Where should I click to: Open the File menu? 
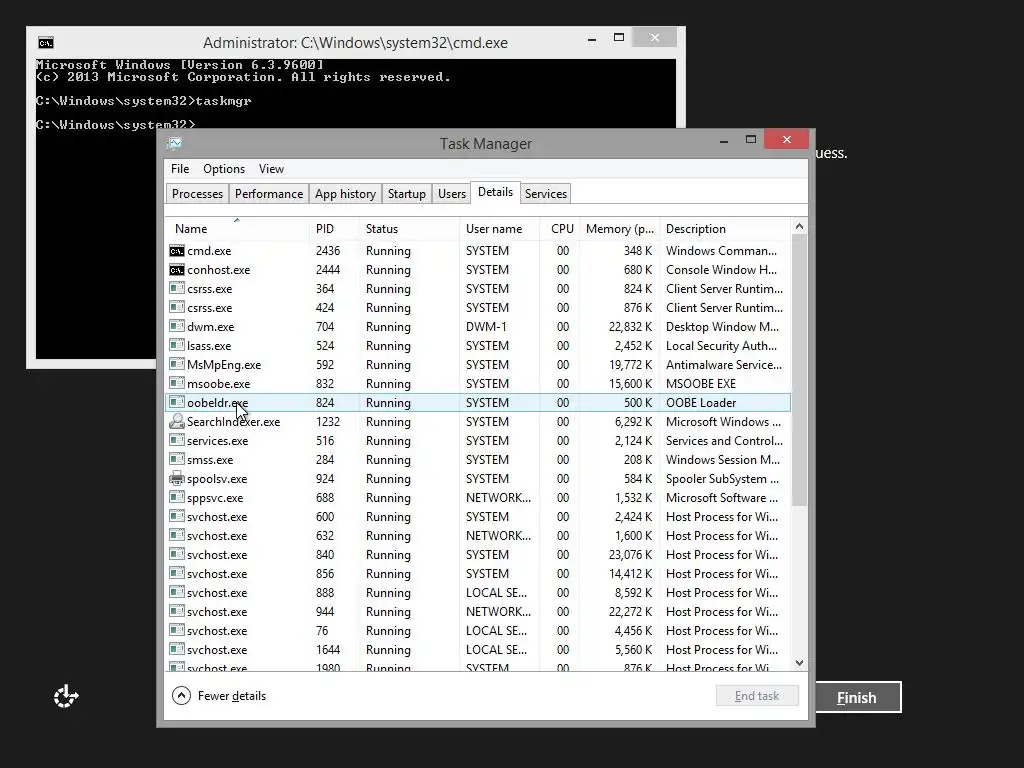(x=180, y=168)
